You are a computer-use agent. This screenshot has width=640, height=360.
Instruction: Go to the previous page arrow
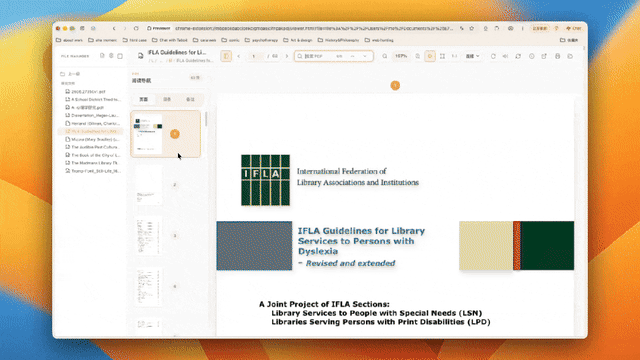pyautogui.click(x=239, y=56)
